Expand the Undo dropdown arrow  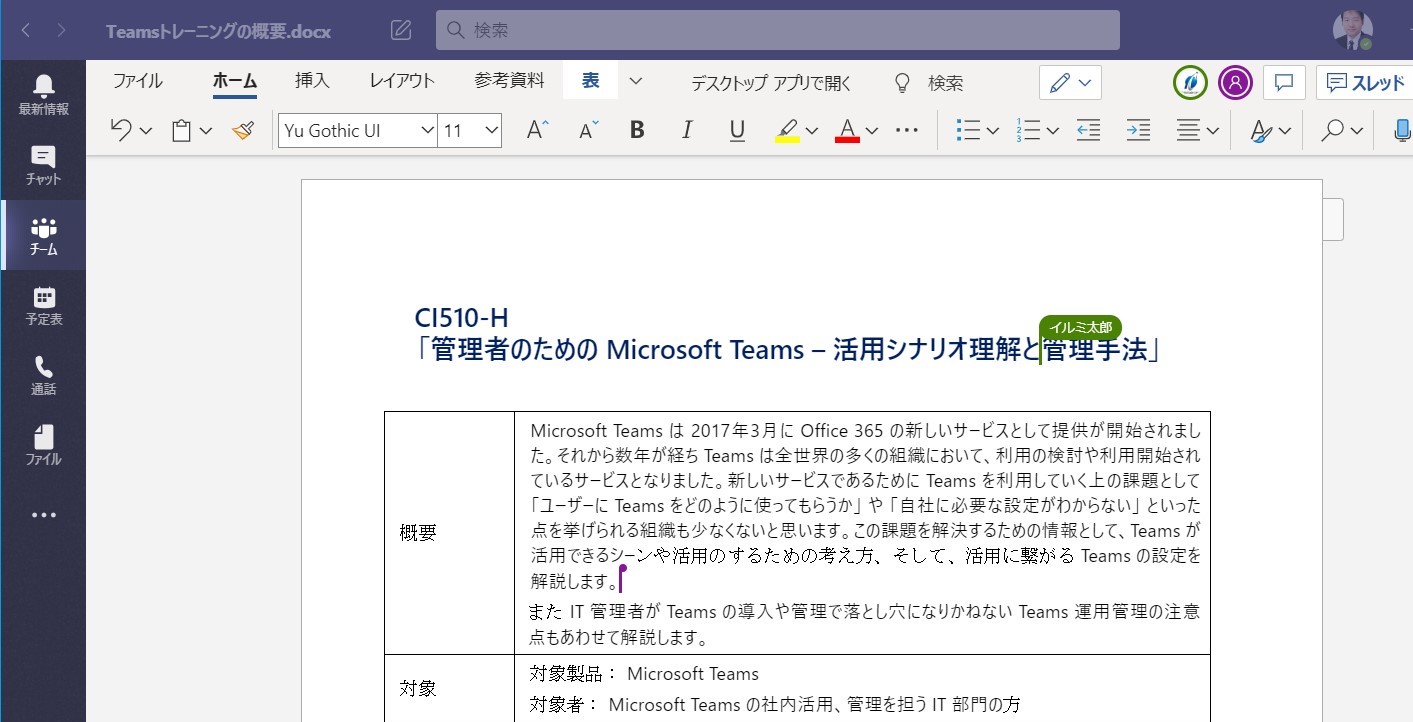[146, 131]
